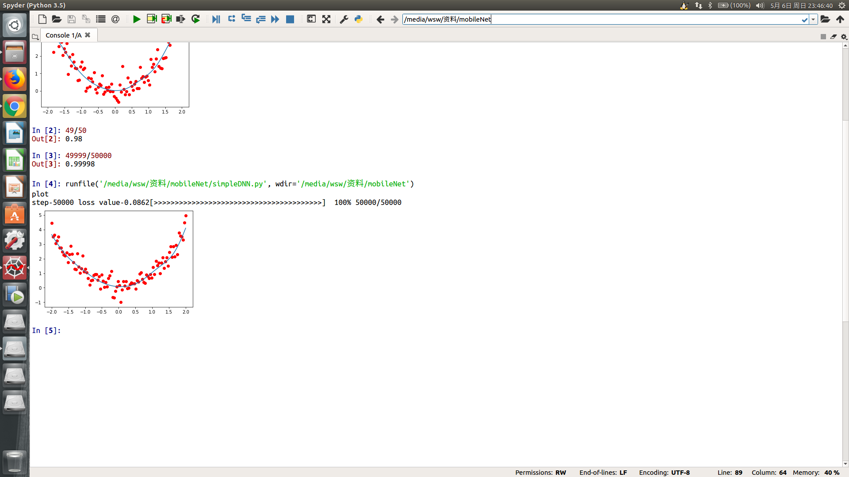Open the Trash in the launcher

(x=15, y=462)
